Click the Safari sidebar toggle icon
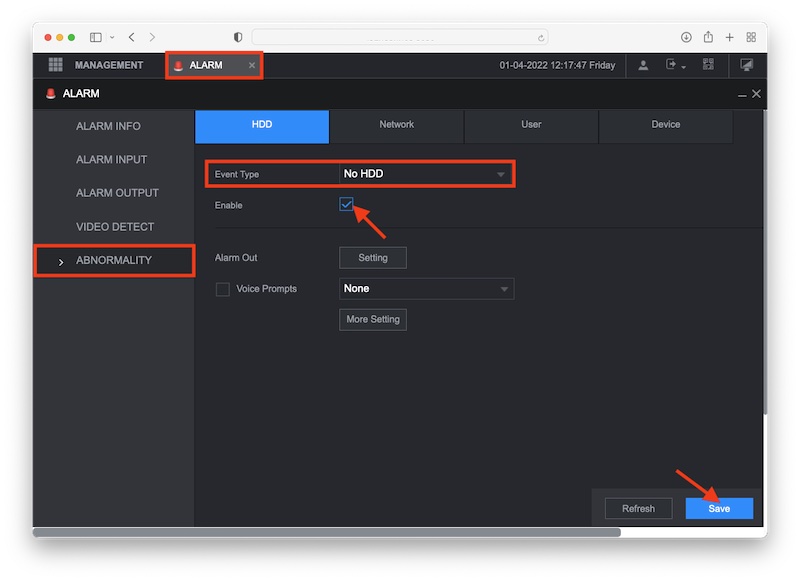 (96, 37)
